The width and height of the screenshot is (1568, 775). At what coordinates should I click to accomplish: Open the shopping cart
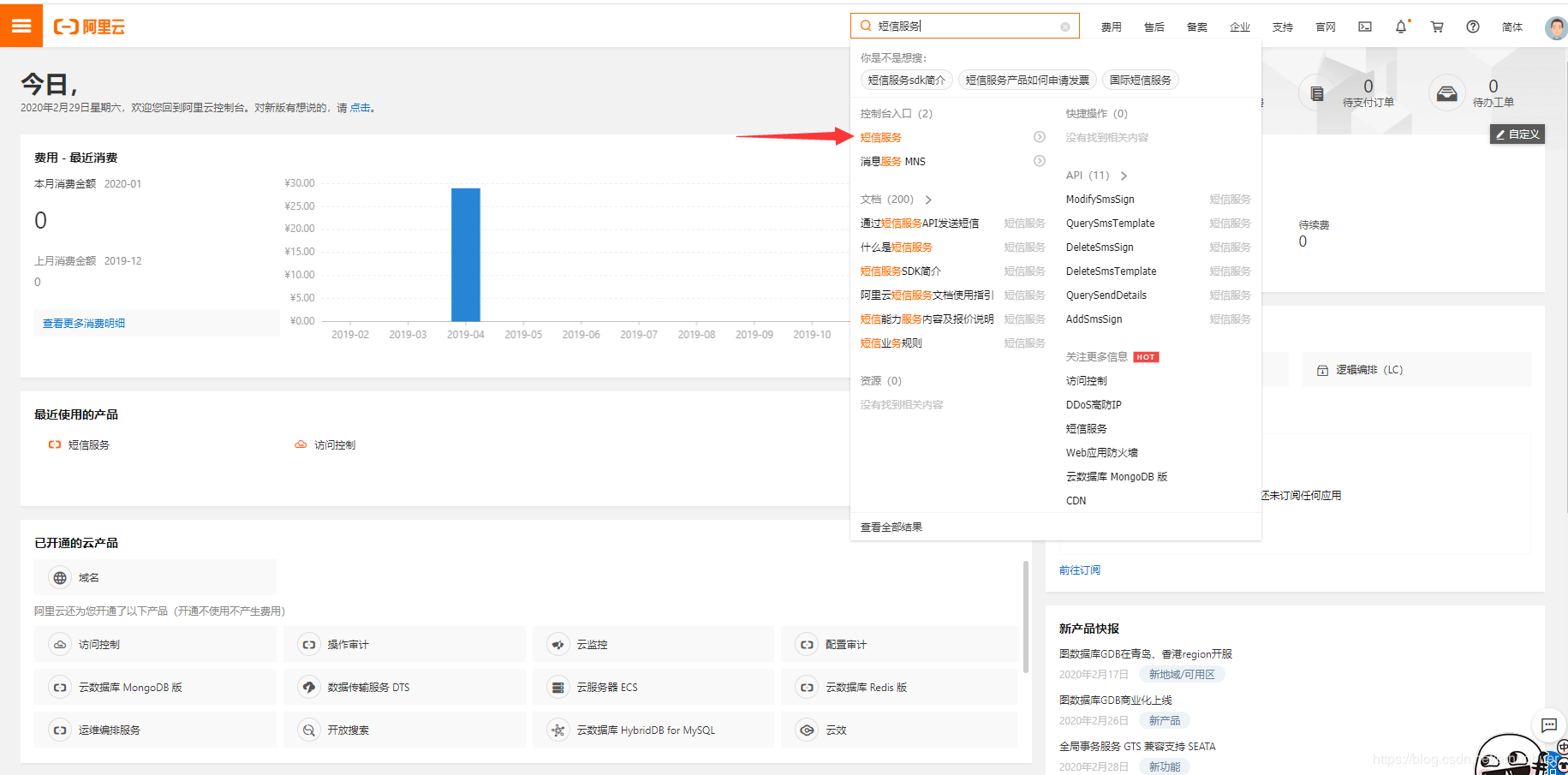(x=1437, y=27)
